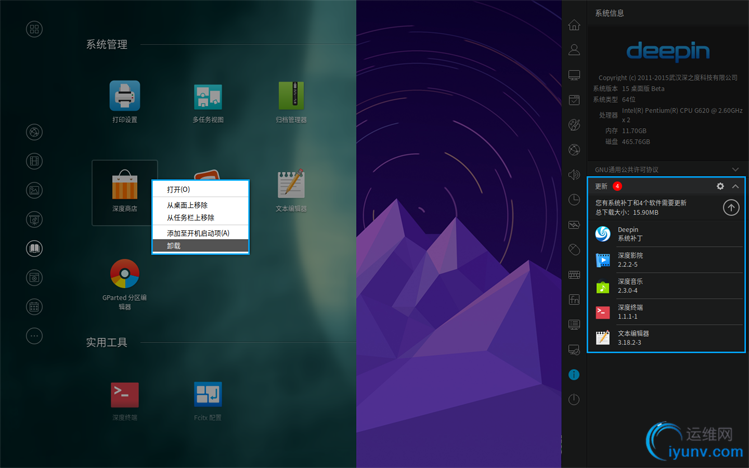This screenshot has height=468, width=749.
Task: Launch the 多任务视图 app icon
Action: coord(208,96)
